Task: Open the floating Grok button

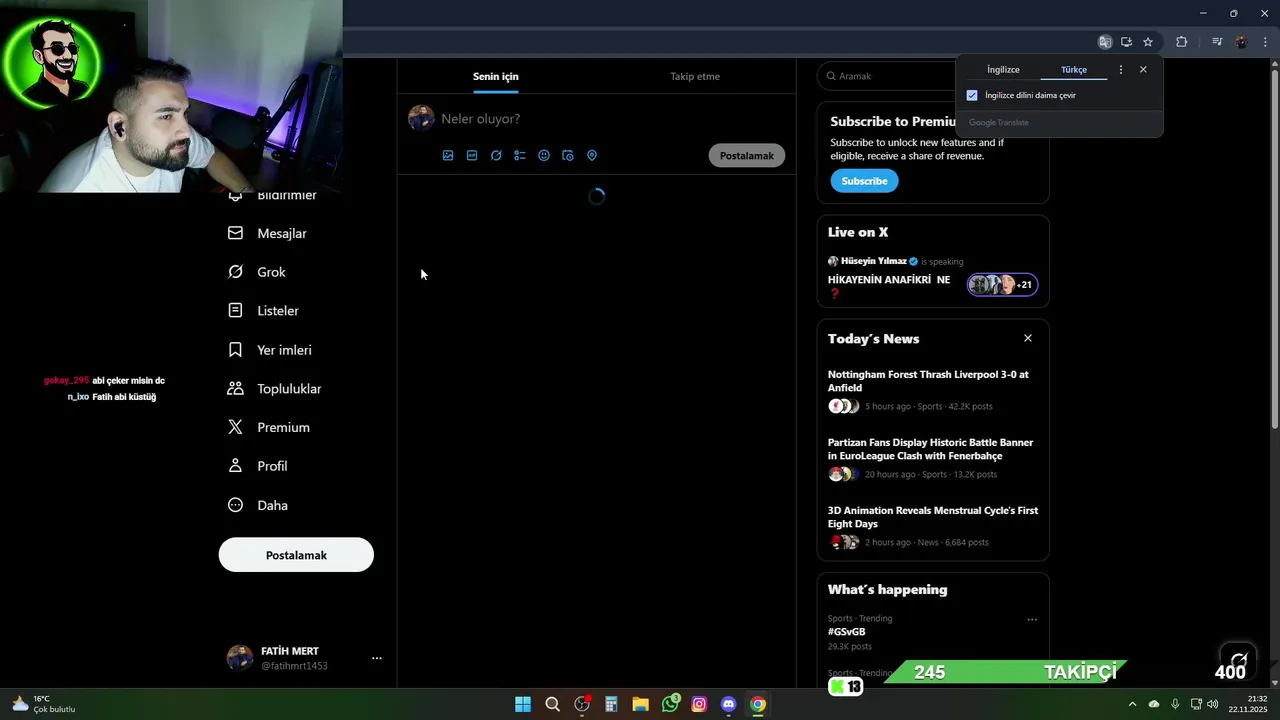Action: (x=1239, y=658)
